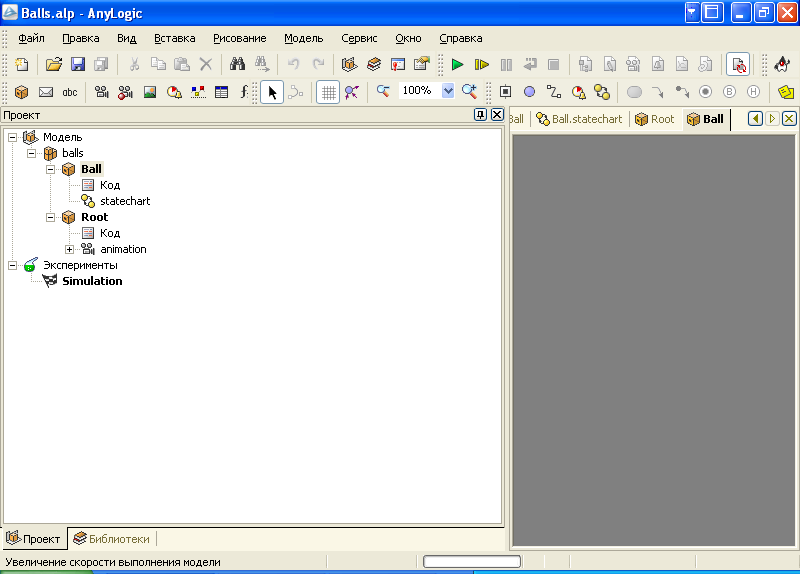This screenshot has width=800, height=574.
Task: Select statechart under Ball
Action: pos(125,201)
